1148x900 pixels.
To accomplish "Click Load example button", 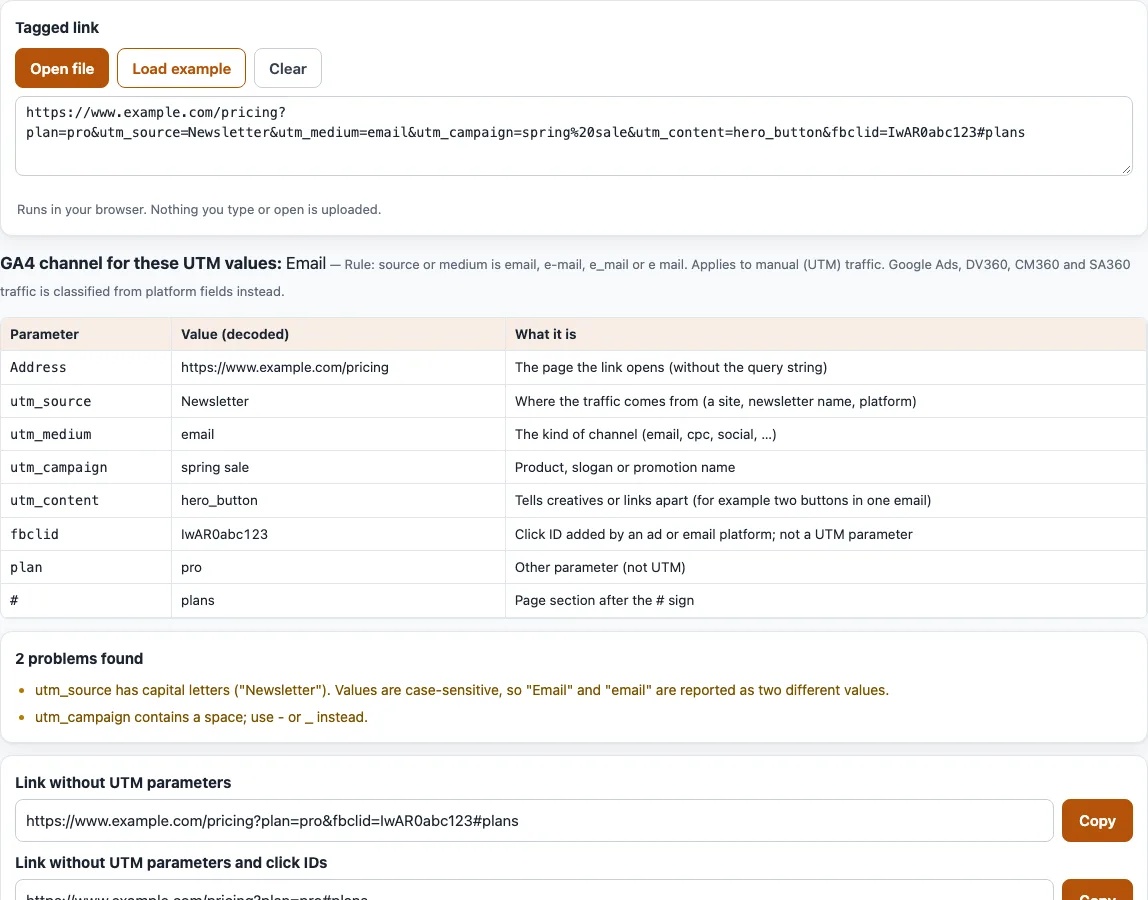I will tap(181, 68).
